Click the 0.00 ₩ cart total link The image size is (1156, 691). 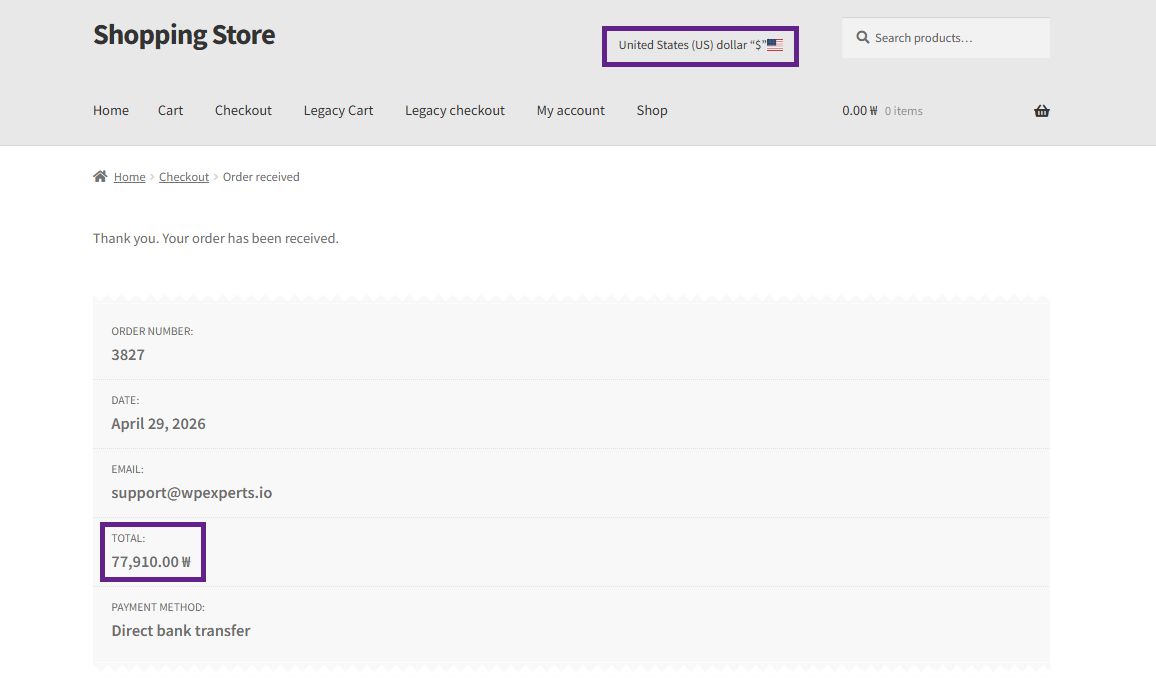860,111
